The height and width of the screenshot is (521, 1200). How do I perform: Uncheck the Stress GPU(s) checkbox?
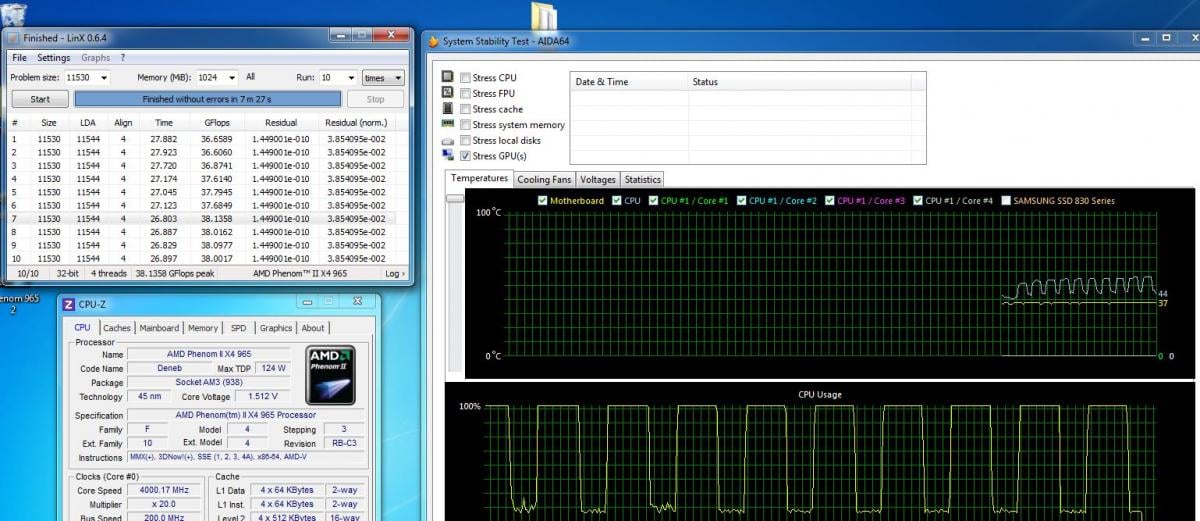click(x=465, y=156)
